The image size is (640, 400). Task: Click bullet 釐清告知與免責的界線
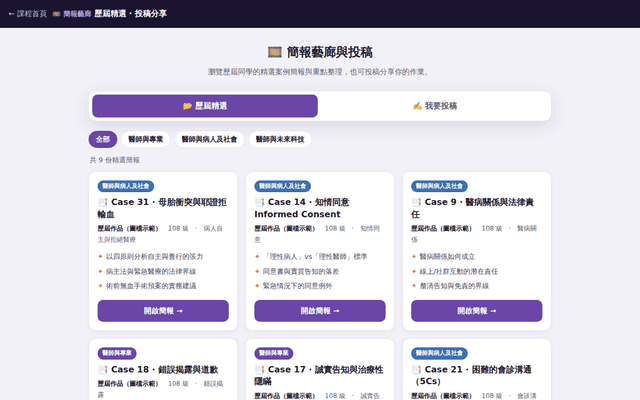454,286
